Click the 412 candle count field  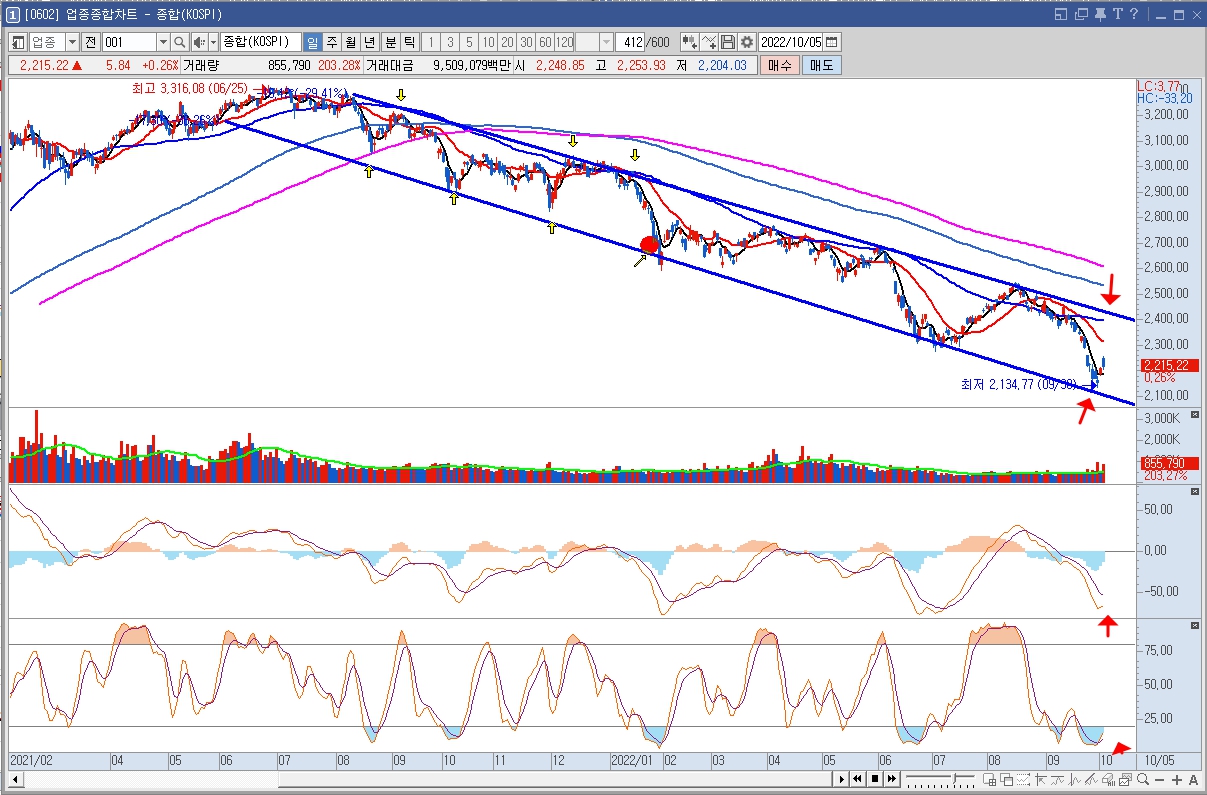[x=630, y=42]
